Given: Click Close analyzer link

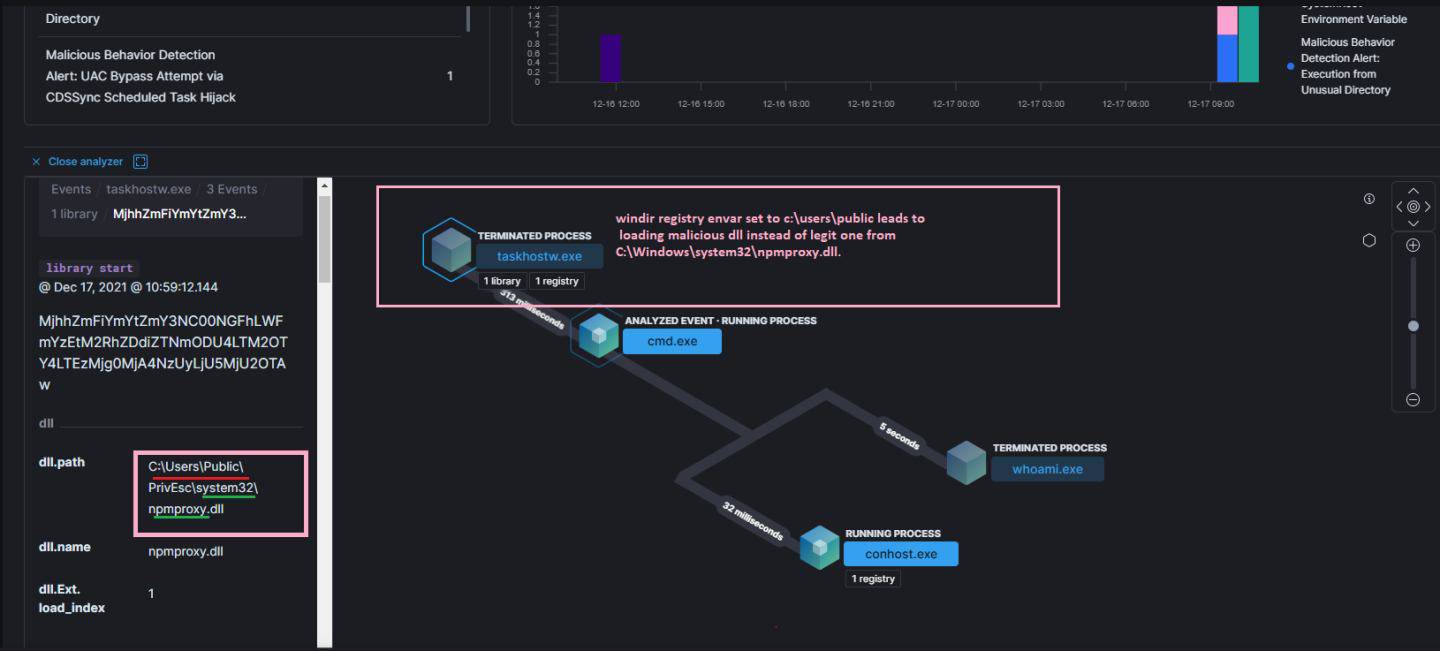Looking at the screenshot, I should pyautogui.click(x=85, y=162).
